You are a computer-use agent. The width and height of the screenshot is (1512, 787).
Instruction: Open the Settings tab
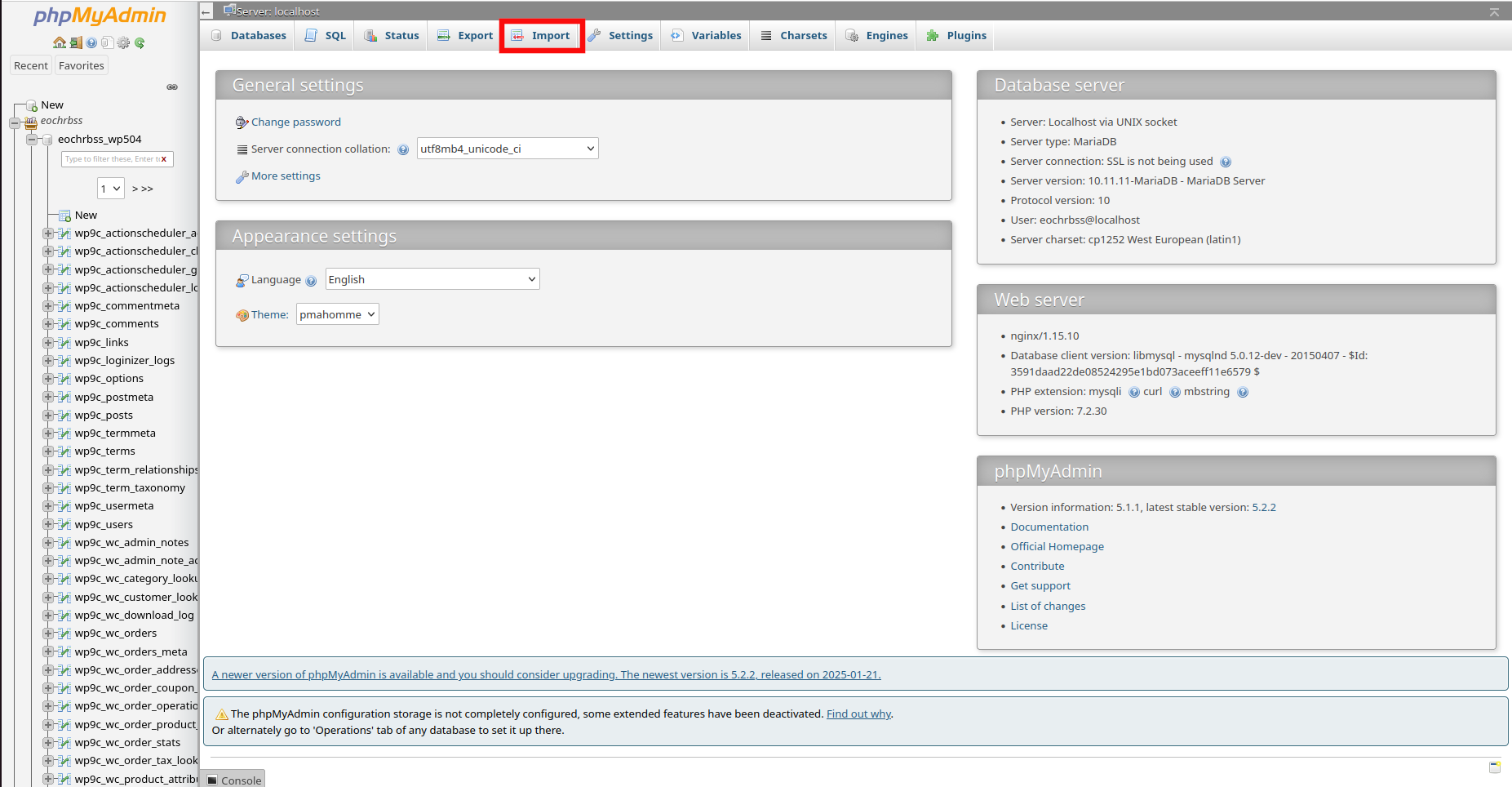[x=621, y=36]
